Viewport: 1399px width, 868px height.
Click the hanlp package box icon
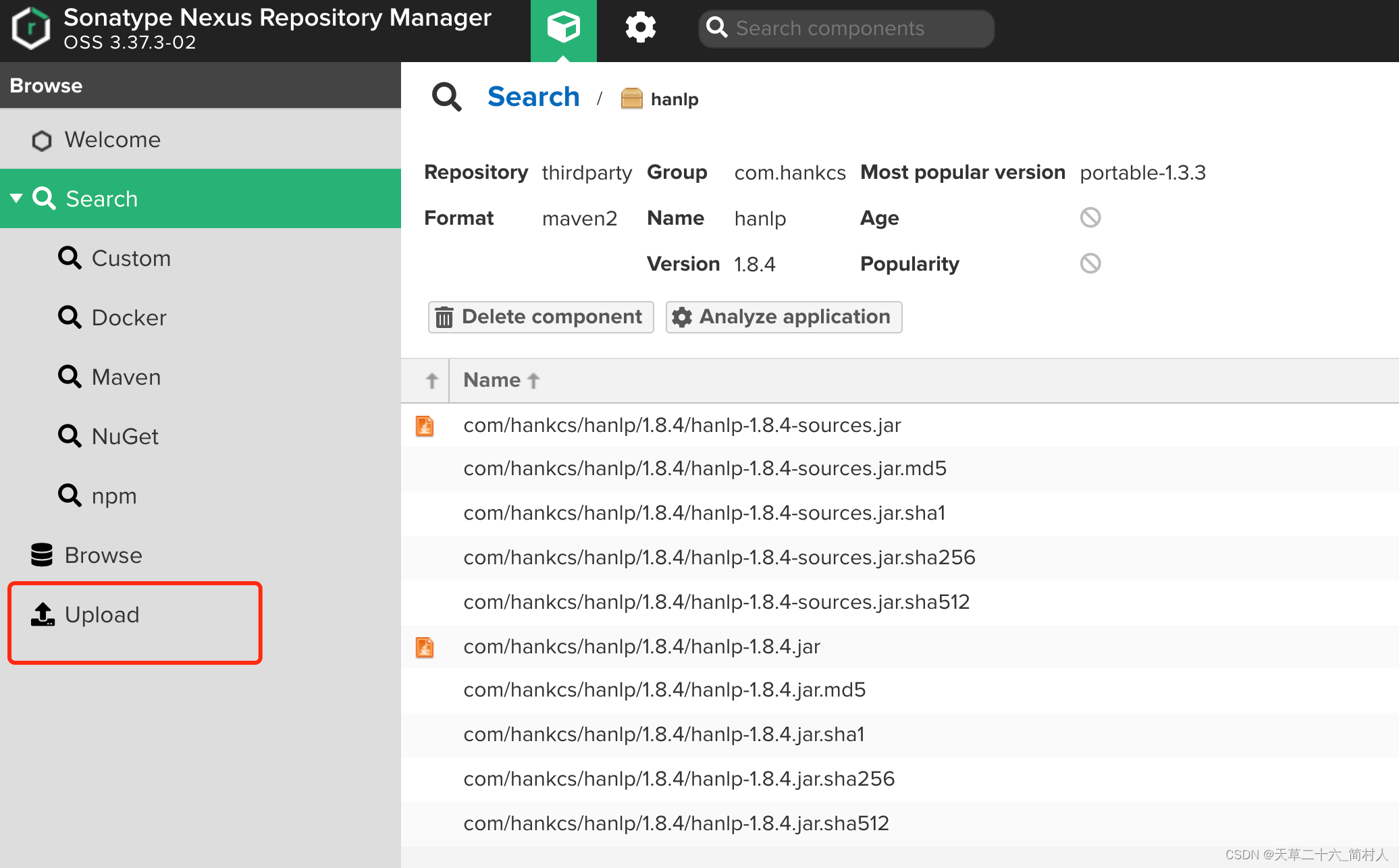pyautogui.click(x=631, y=99)
